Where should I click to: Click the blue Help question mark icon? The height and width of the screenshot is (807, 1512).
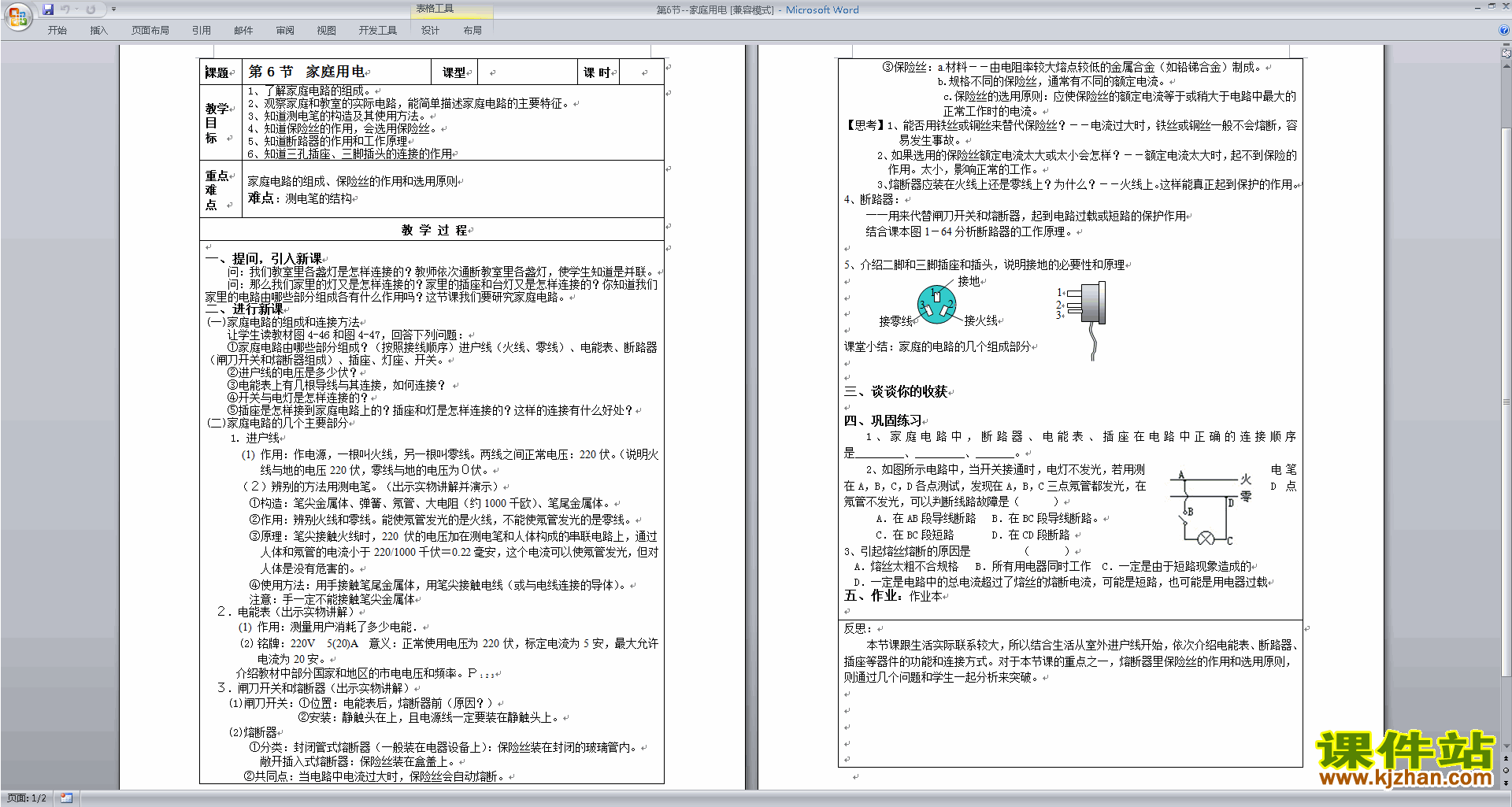click(1504, 31)
